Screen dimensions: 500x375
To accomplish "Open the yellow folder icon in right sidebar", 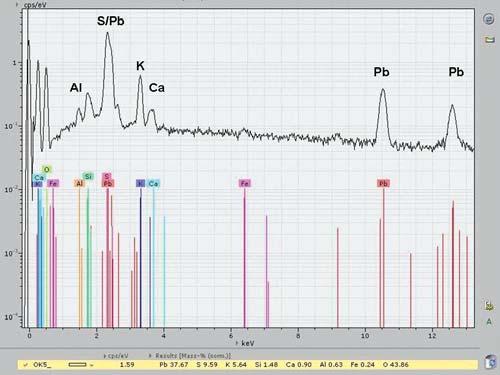I will pyautogui.click(x=489, y=40).
